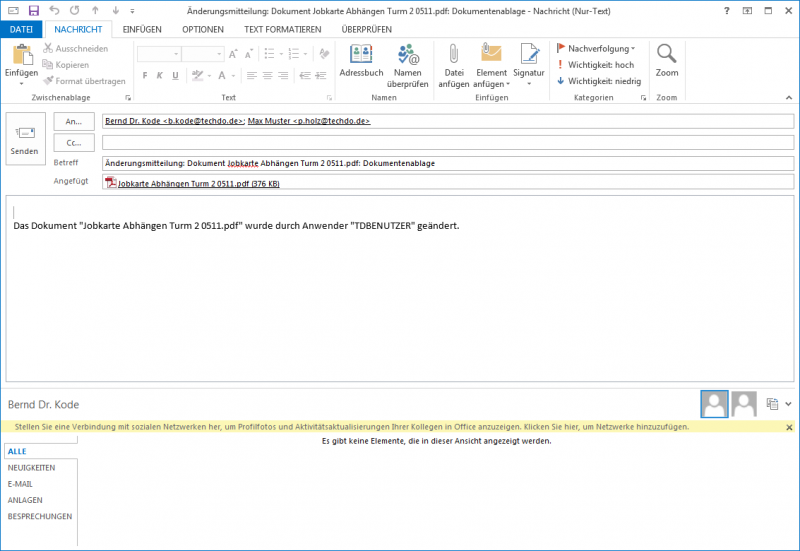The height and width of the screenshot is (551, 800).
Task: Open the DATEI tab
Action: (21, 30)
